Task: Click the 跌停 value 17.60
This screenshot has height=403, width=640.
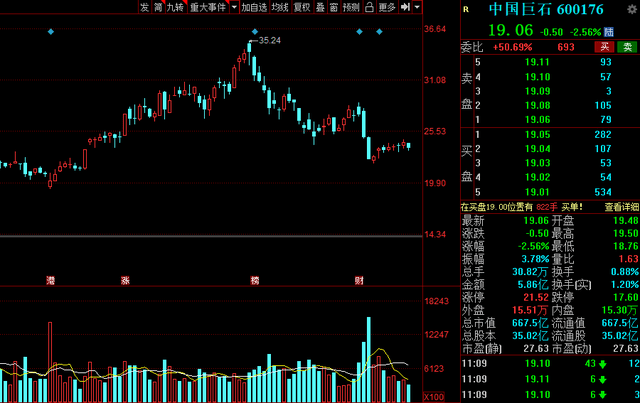Action: tap(626, 297)
